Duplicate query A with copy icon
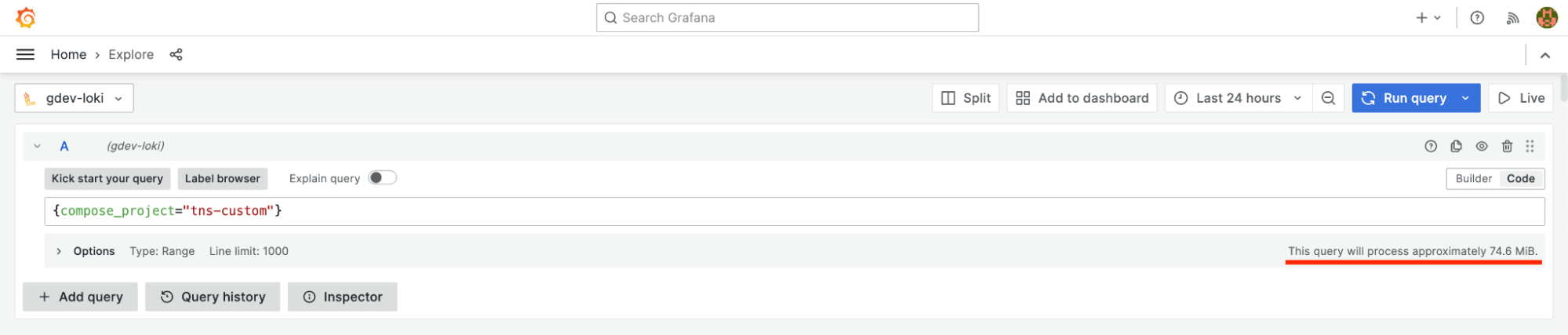 (x=1456, y=146)
